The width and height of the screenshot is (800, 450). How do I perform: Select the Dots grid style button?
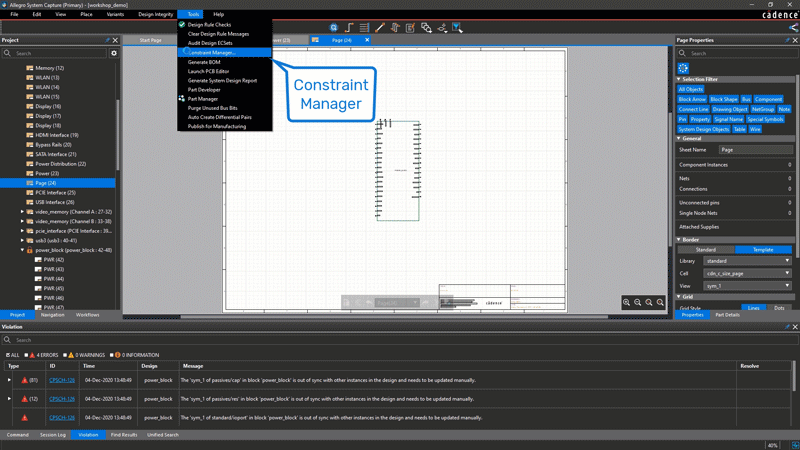click(779, 308)
